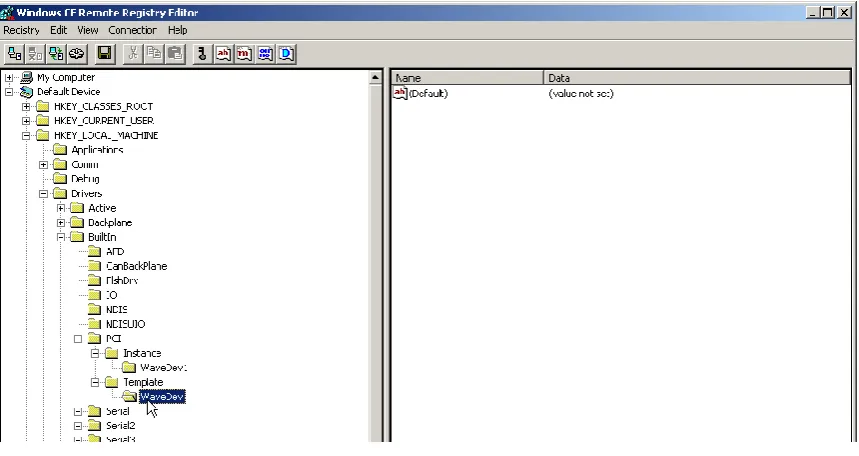Image resolution: width=859 pixels, height=456 pixels.
Task: Click the Default Device icon in tree
Action: 26,92
